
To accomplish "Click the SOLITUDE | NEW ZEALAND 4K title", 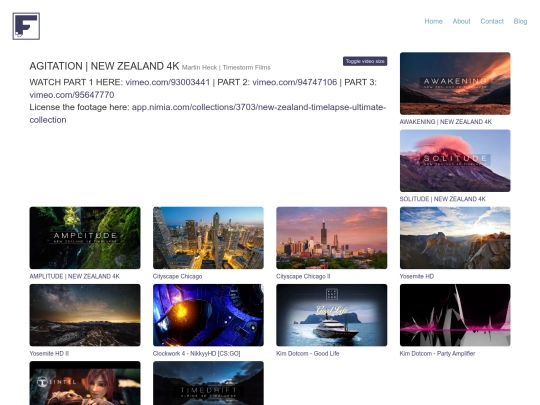I will pos(443,199).
